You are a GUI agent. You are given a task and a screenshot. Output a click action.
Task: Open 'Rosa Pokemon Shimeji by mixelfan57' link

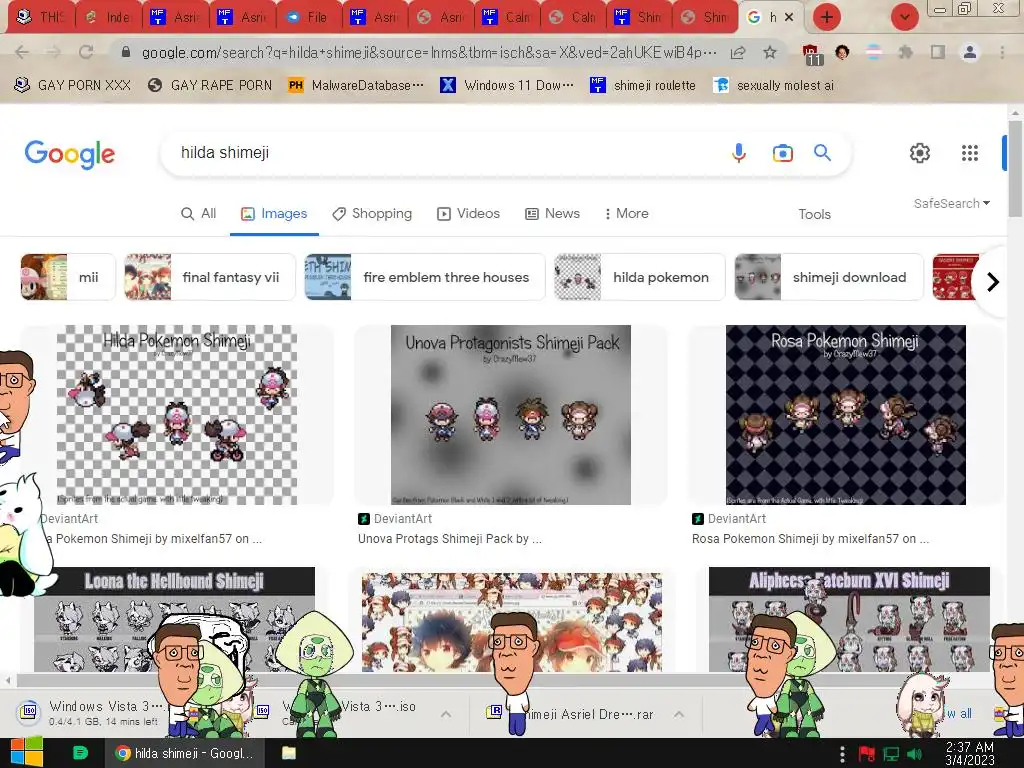(x=810, y=539)
